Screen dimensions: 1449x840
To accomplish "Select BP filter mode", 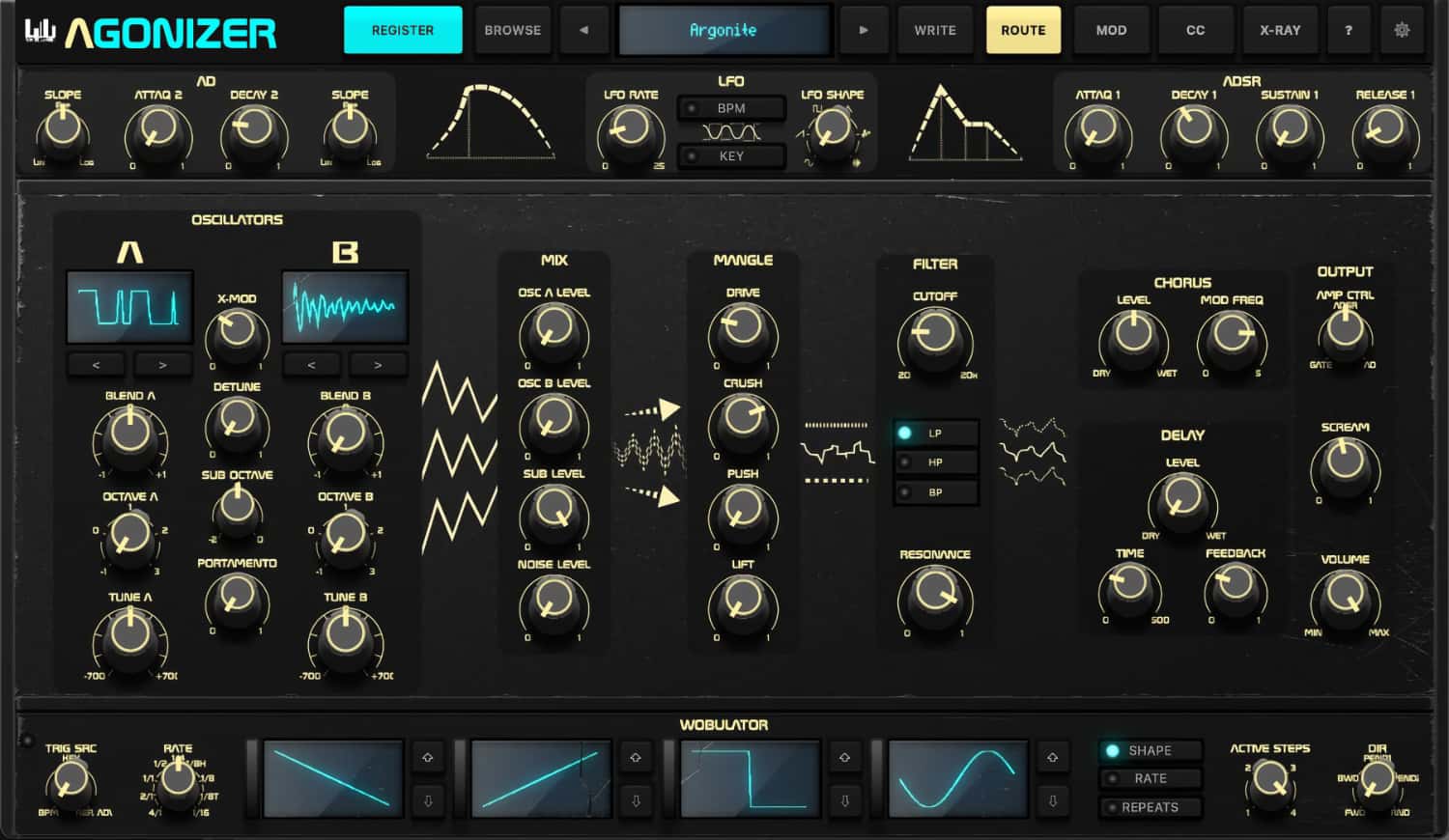I will [936, 492].
